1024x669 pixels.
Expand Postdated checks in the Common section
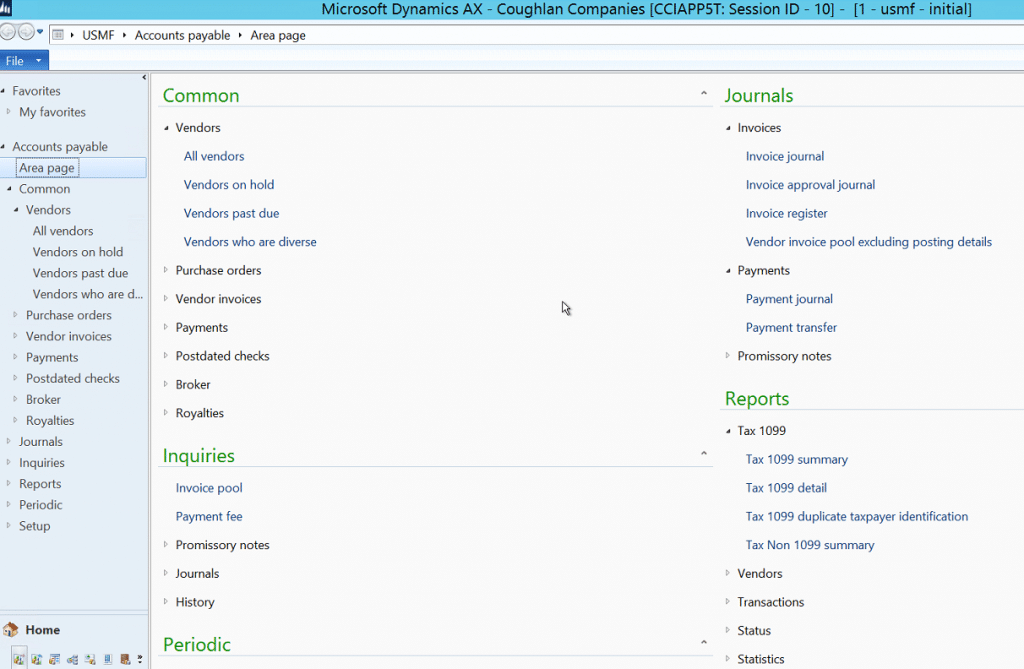click(166, 356)
